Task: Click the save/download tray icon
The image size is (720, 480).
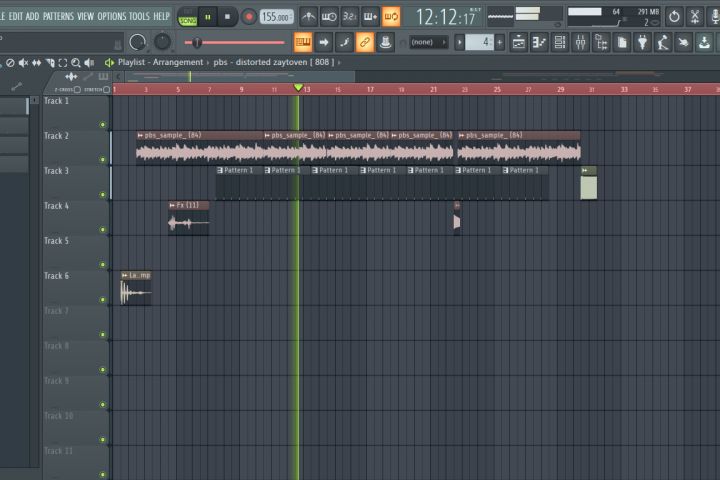Action: click(704, 43)
